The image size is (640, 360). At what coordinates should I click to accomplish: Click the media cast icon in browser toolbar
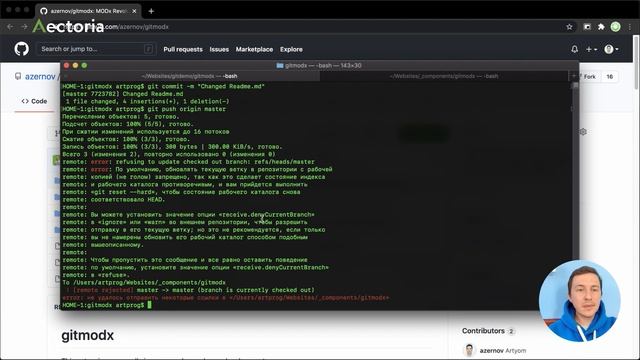[587, 27]
